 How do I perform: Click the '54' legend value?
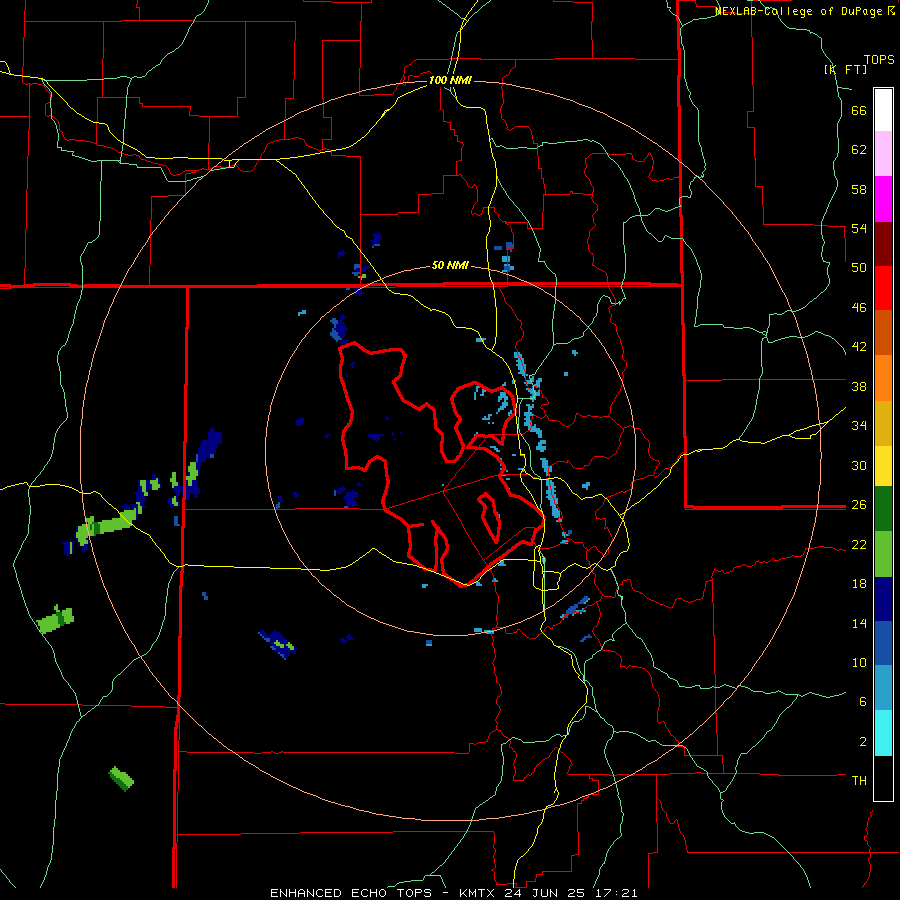coord(859,228)
